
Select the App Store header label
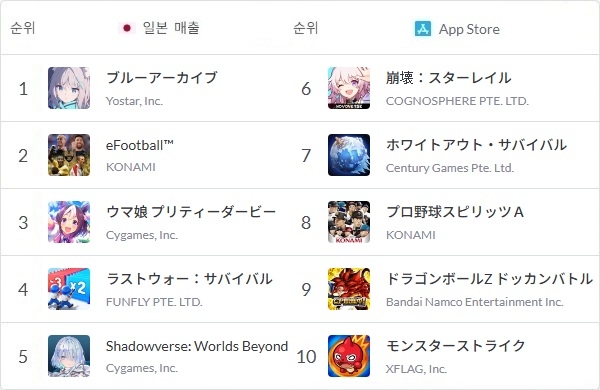pyautogui.click(x=469, y=29)
